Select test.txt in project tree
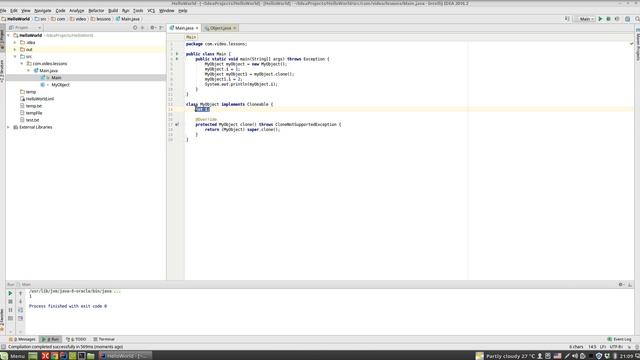Screen dimensions: 640x360 pyautogui.click(x=32, y=120)
